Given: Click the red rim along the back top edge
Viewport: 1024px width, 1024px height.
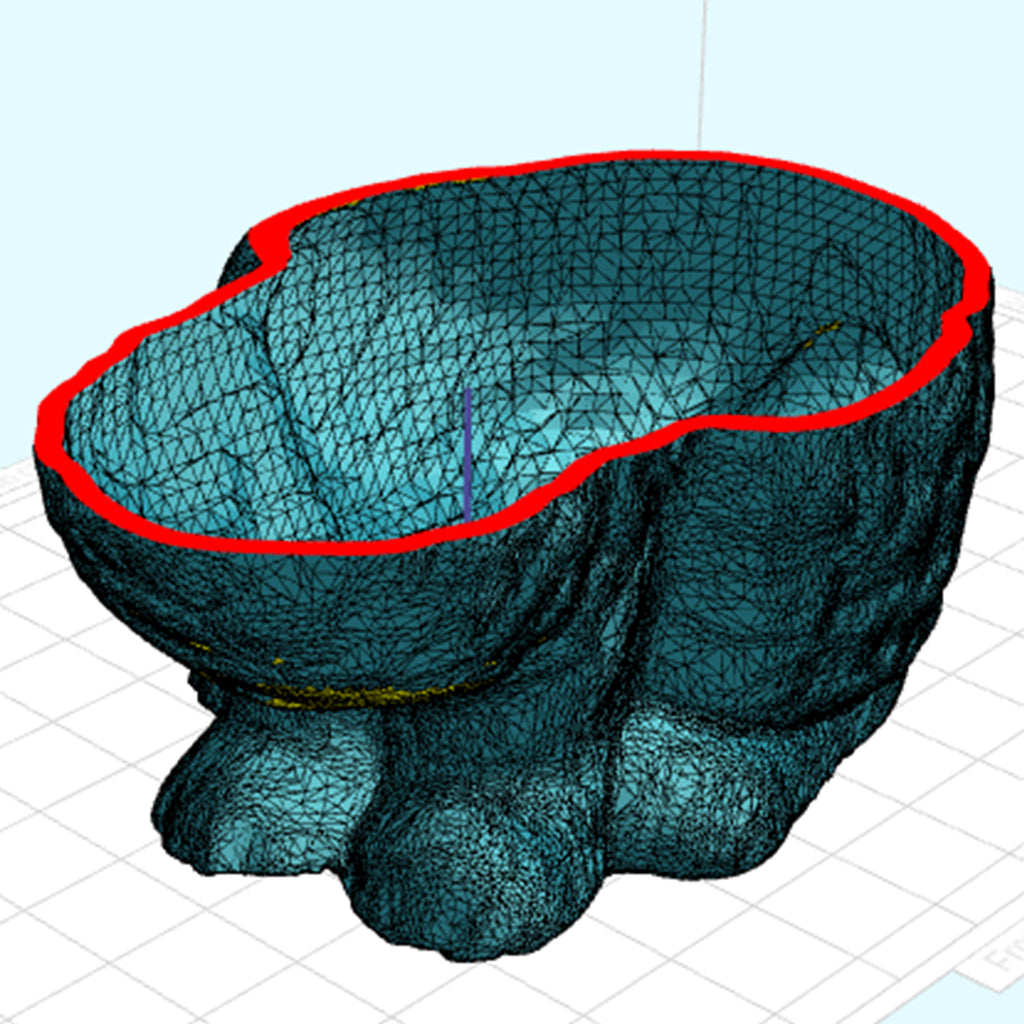Looking at the screenshot, I should coord(640,158).
